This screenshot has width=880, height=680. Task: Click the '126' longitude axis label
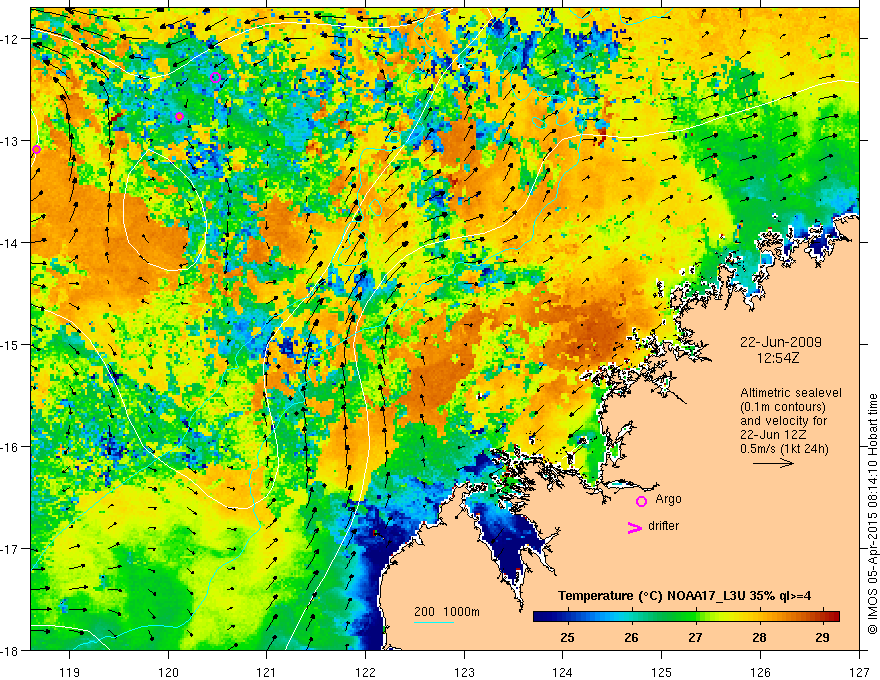(x=760, y=672)
